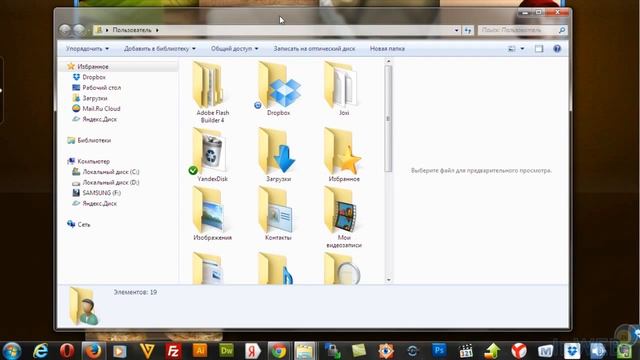Expand the Упорядочить menu
Image resolution: width=640 pixels, height=360 pixels.
coord(87,49)
